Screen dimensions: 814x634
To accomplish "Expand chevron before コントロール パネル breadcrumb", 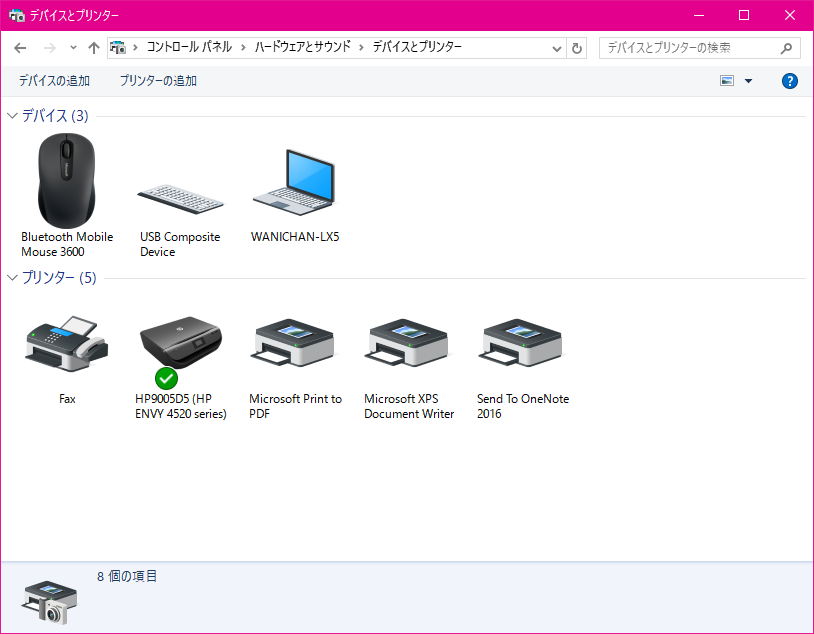I will 135,48.
